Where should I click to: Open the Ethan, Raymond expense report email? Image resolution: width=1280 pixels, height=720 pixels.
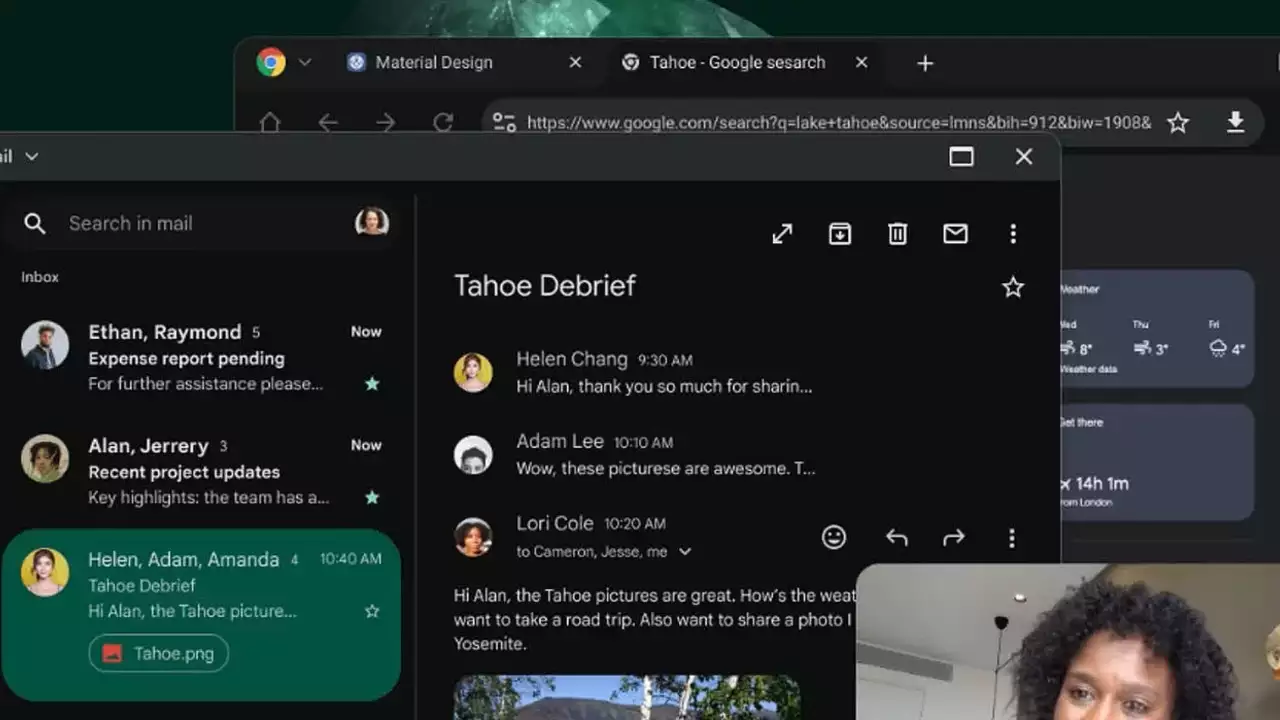pyautogui.click(x=201, y=357)
